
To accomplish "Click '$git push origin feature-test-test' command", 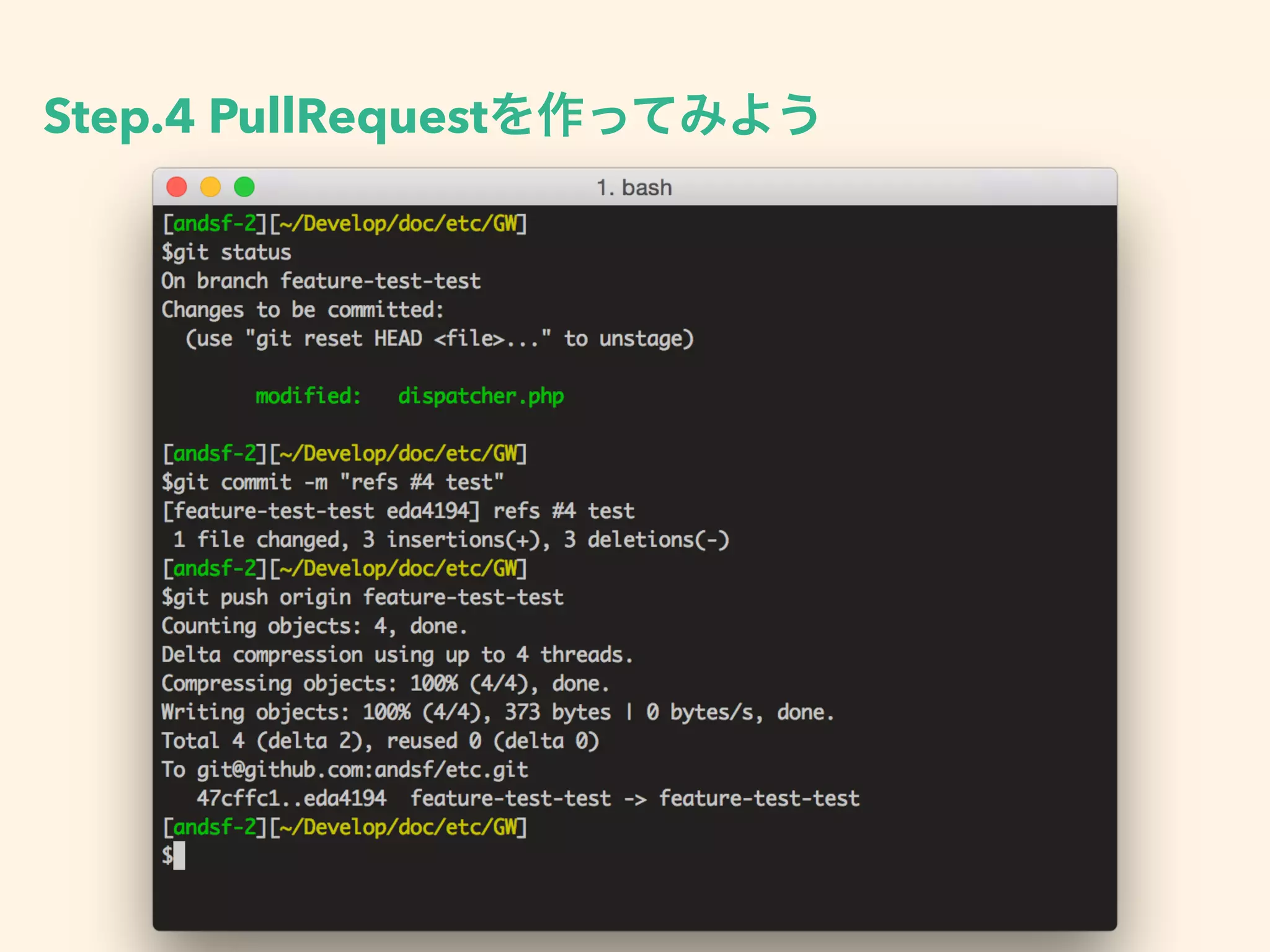I will coord(362,597).
